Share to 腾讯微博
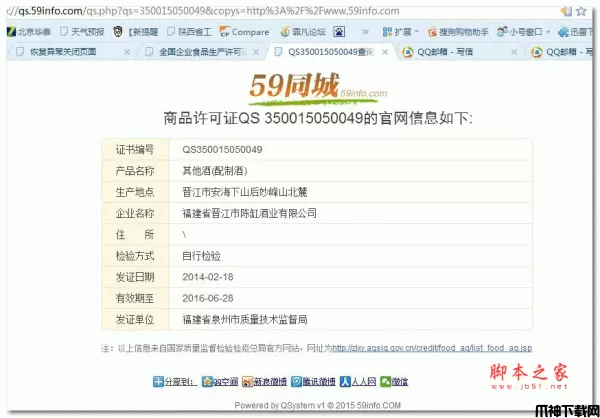Screen dimensions: 600x418 point(313,381)
